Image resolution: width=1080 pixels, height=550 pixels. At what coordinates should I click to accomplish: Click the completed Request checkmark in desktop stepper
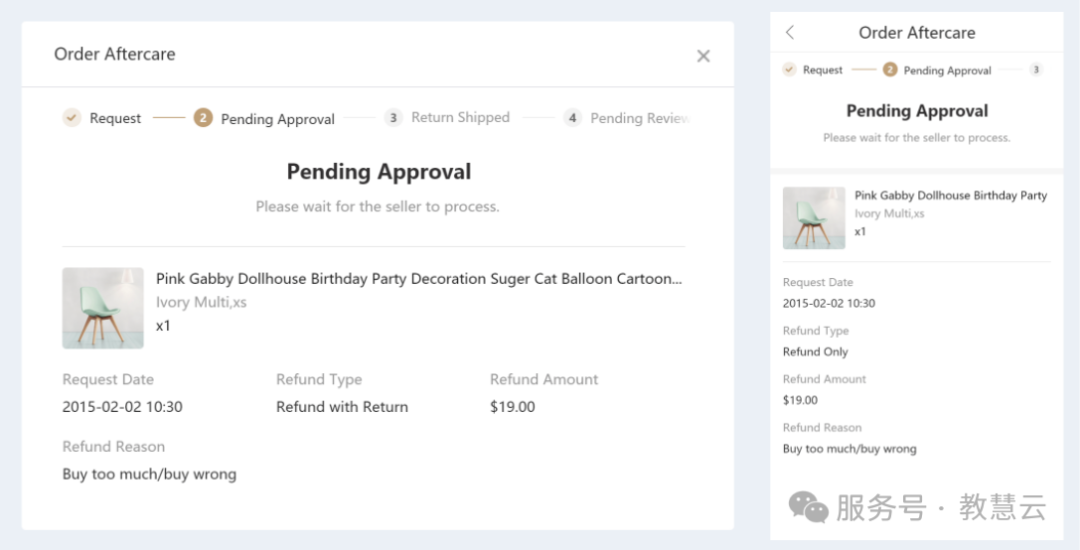71,118
